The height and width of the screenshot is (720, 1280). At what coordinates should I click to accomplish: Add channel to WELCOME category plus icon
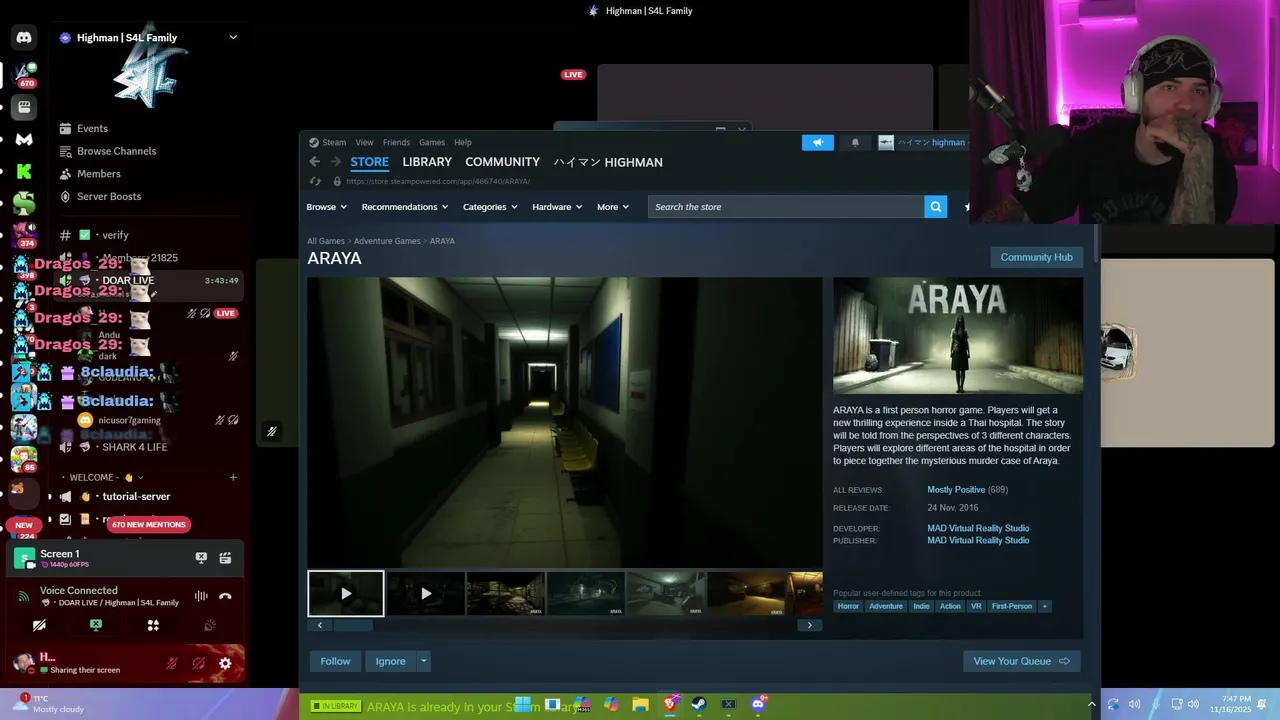click(x=233, y=477)
